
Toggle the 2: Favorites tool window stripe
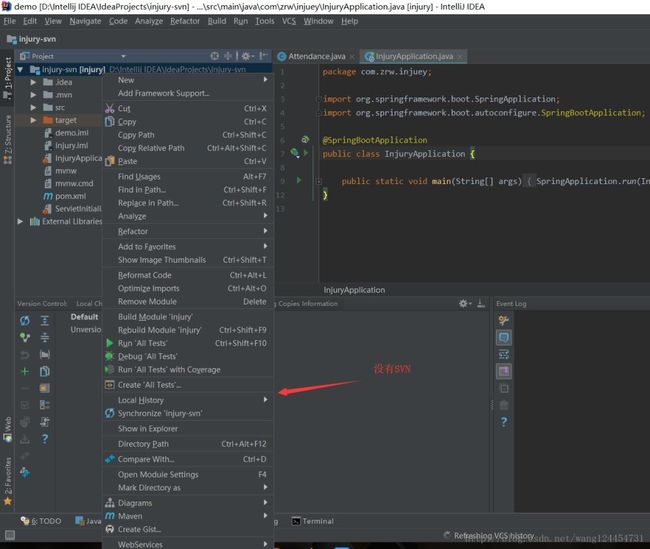pyautogui.click(x=7, y=481)
